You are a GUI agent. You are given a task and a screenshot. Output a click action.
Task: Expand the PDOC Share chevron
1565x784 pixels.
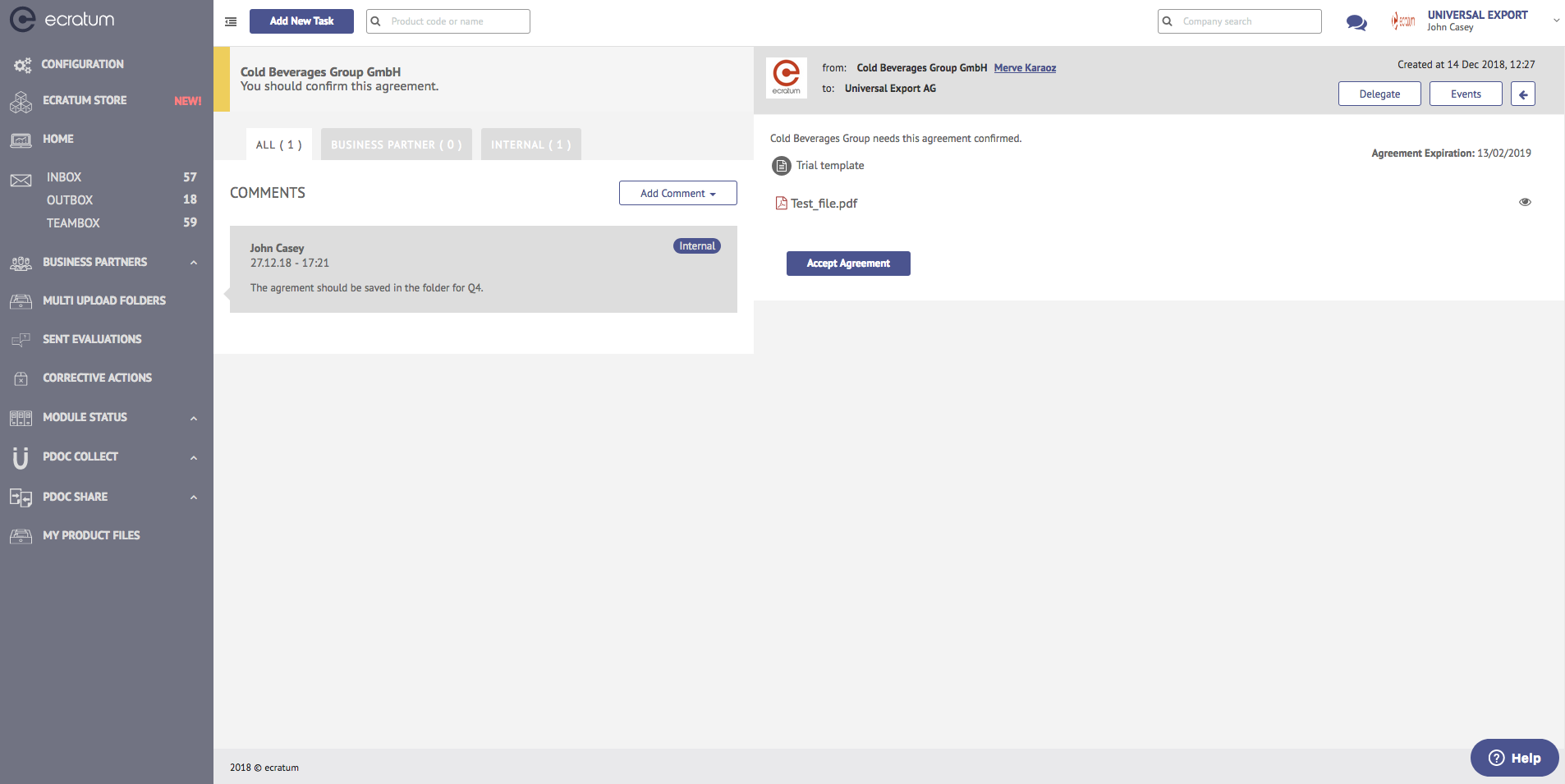[194, 497]
